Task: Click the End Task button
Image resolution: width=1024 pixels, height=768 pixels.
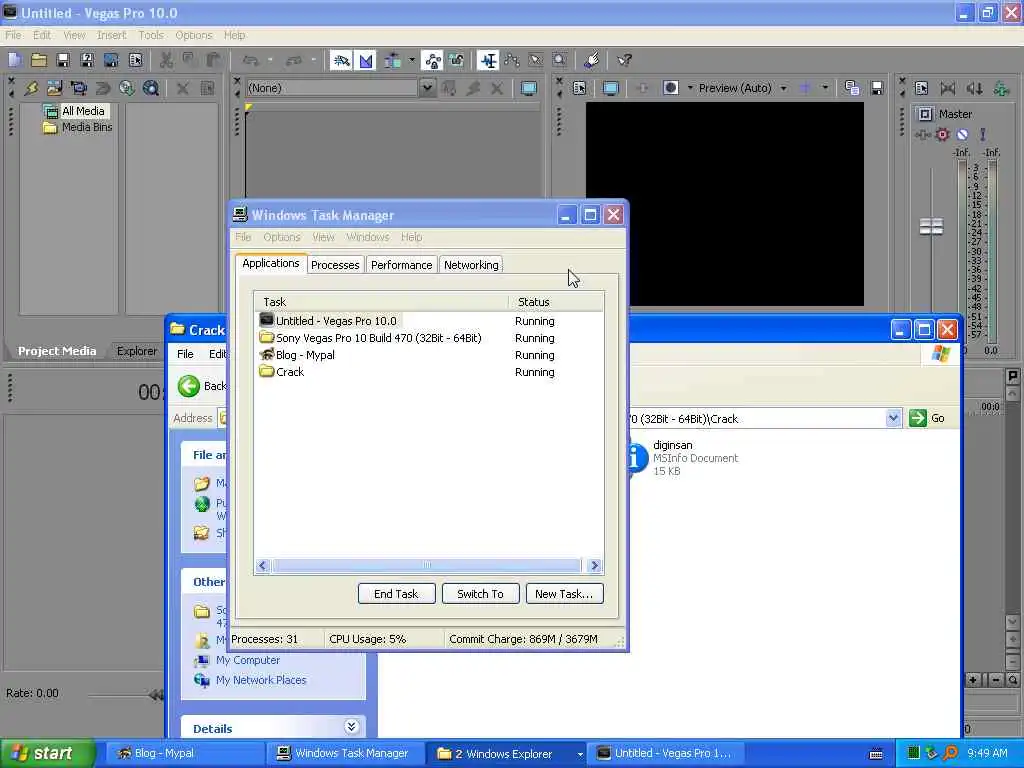Action: pos(396,594)
